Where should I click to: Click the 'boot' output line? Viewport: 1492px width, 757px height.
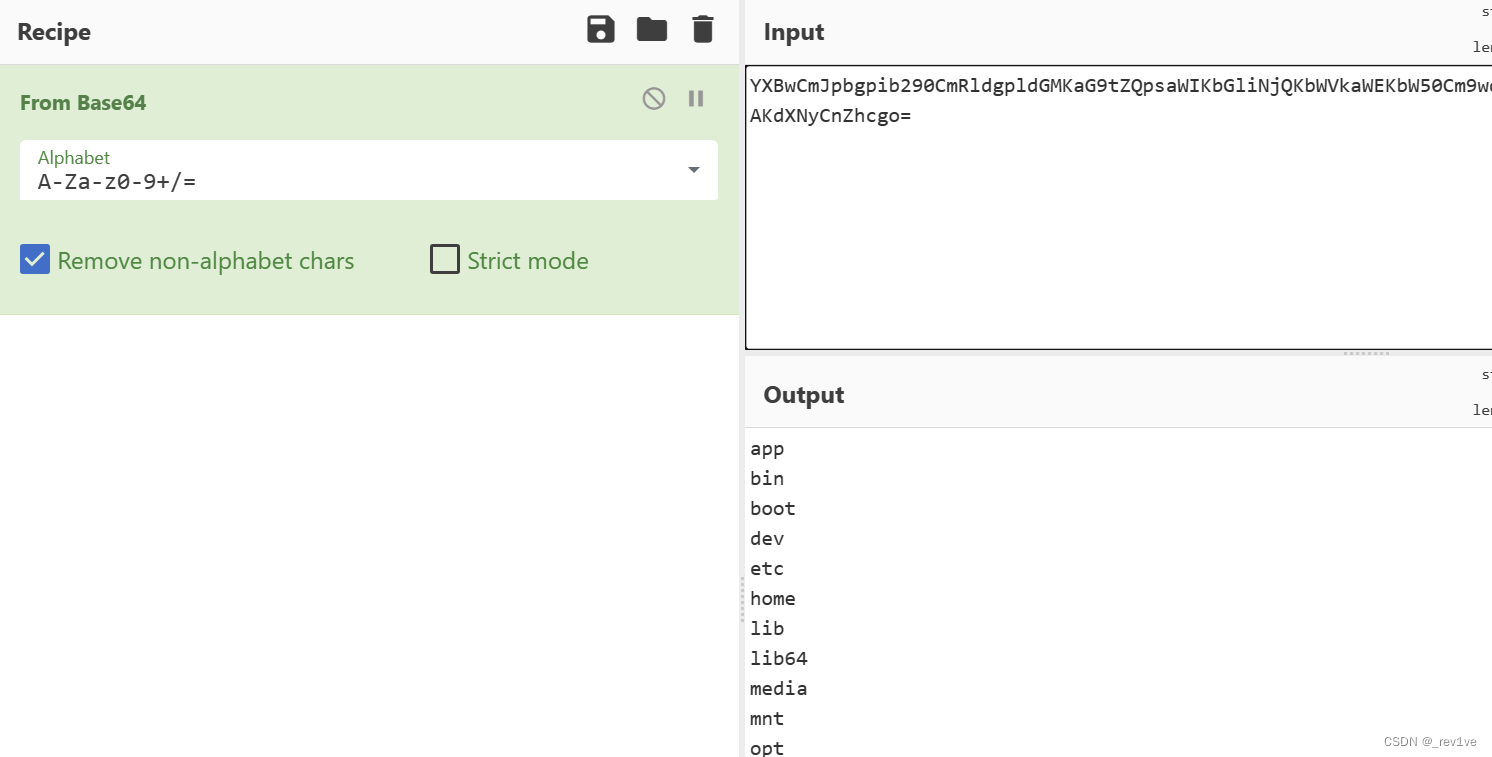[773, 508]
